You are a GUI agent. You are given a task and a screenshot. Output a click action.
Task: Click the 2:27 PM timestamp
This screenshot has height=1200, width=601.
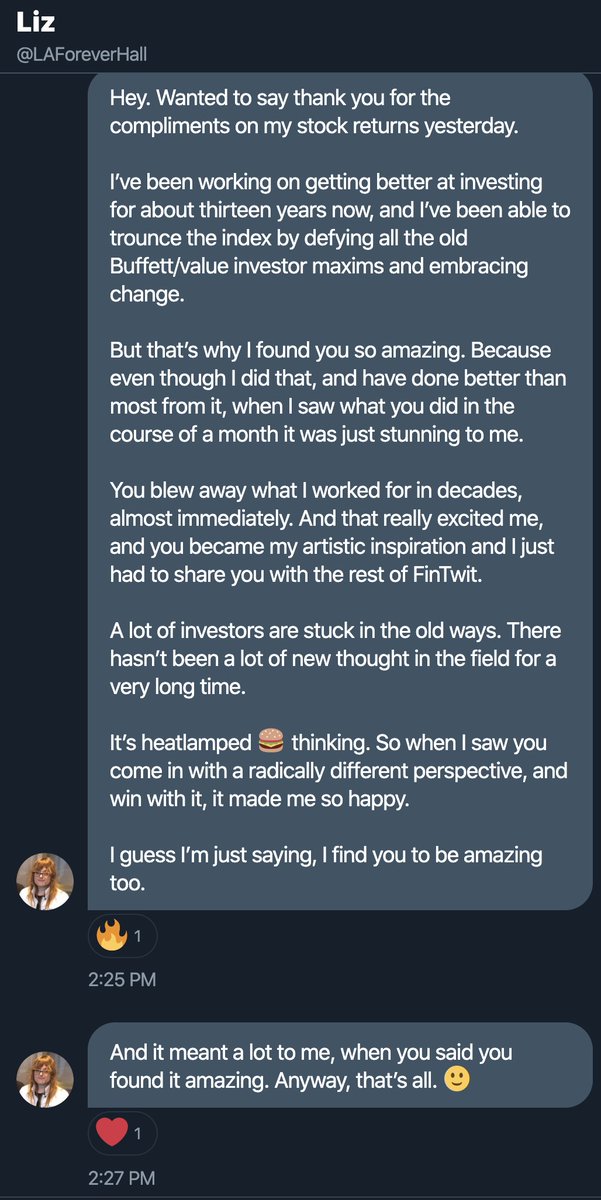[x=122, y=1178]
